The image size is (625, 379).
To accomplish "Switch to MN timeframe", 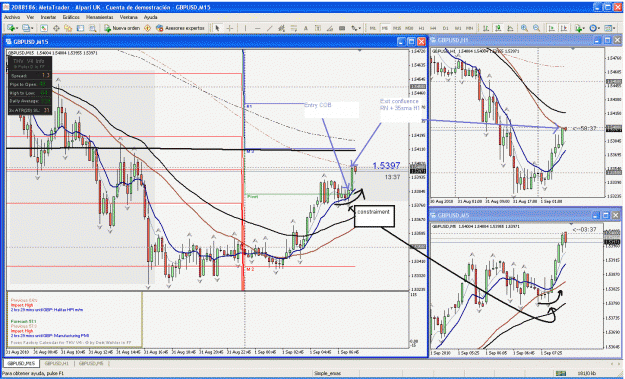I will pos(470,28).
